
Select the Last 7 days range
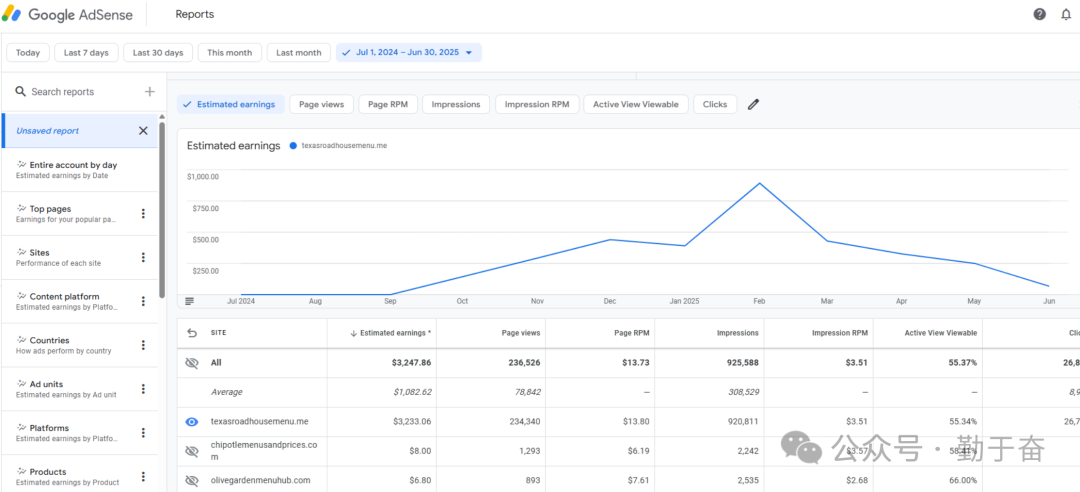pos(86,52)
